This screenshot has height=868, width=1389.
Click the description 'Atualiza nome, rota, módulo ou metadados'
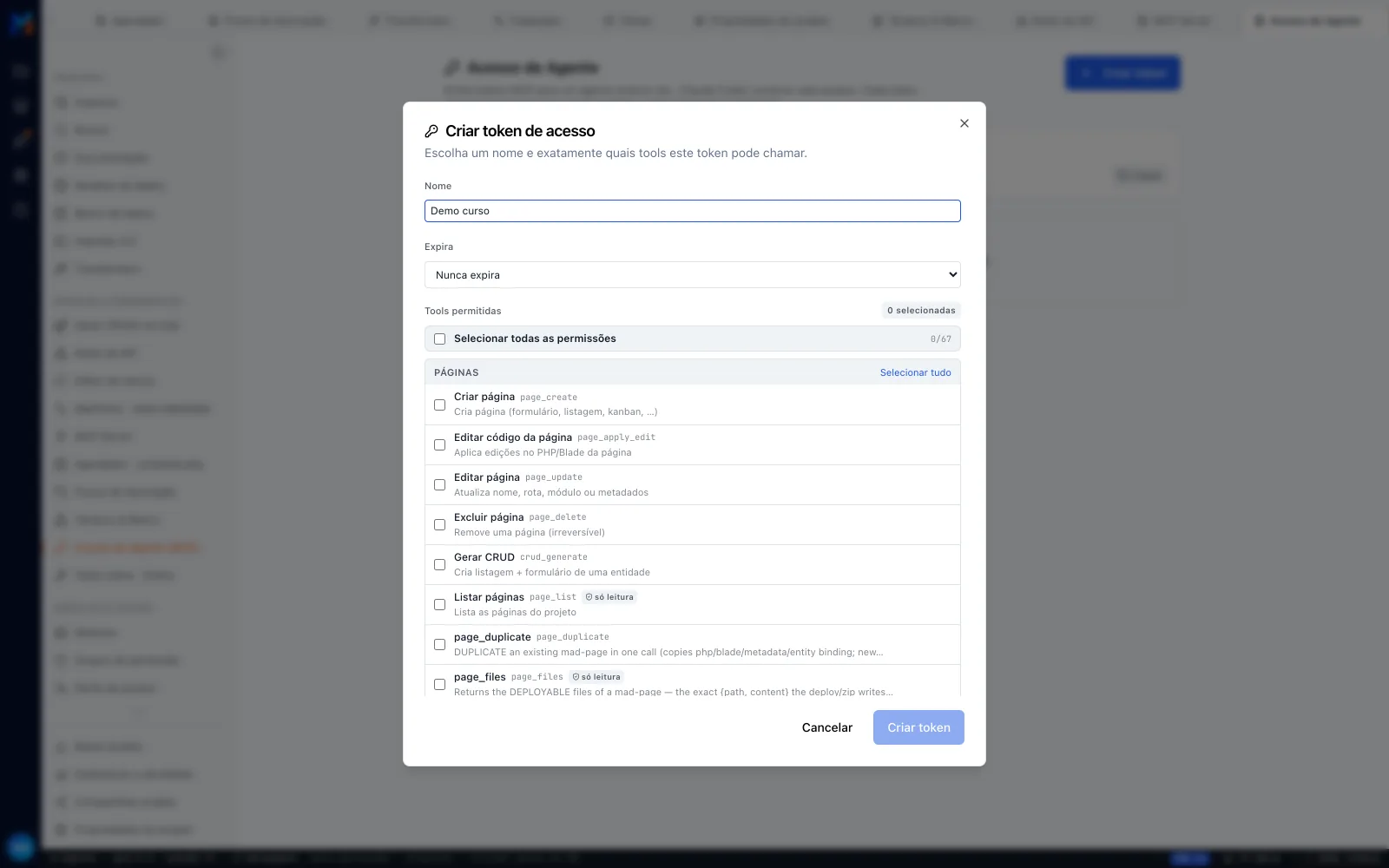click(x=551, y=493)
